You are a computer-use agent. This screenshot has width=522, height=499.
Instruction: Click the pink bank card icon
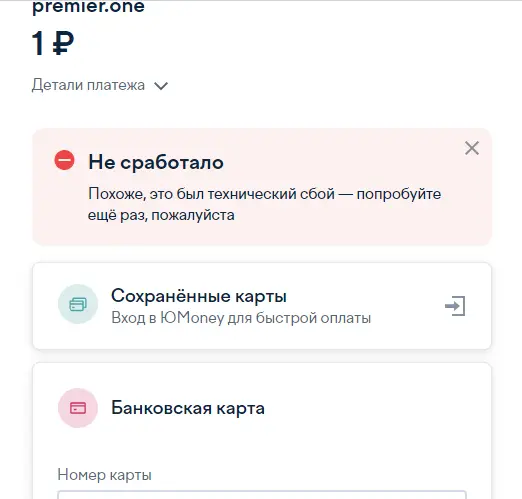coord(78,408)
